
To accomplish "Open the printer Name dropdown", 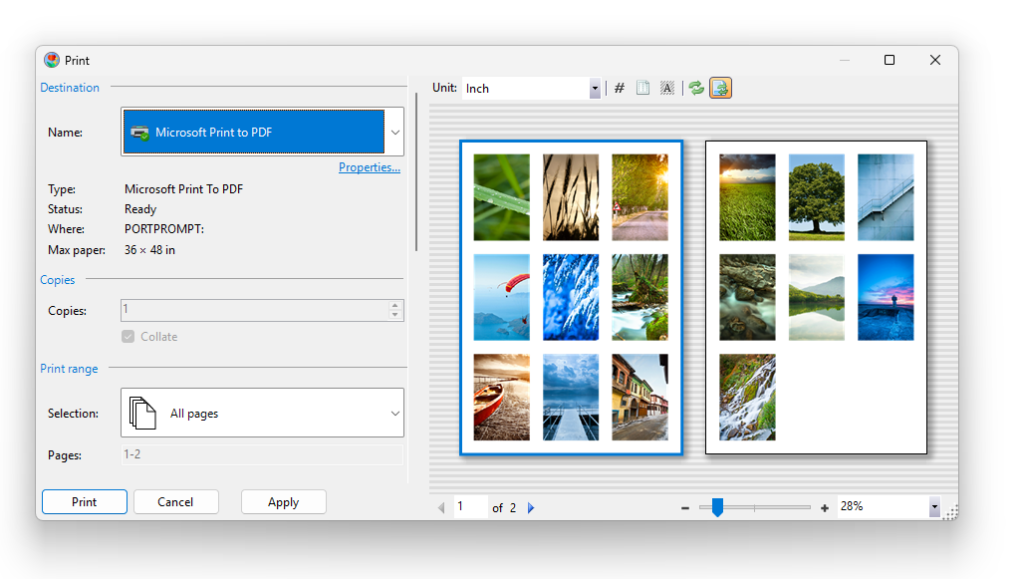I will pyautogui.click(x=394, y=131).
